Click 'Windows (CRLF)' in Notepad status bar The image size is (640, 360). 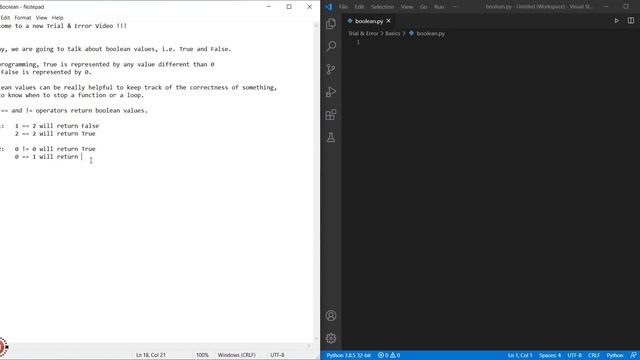point(237,355)
